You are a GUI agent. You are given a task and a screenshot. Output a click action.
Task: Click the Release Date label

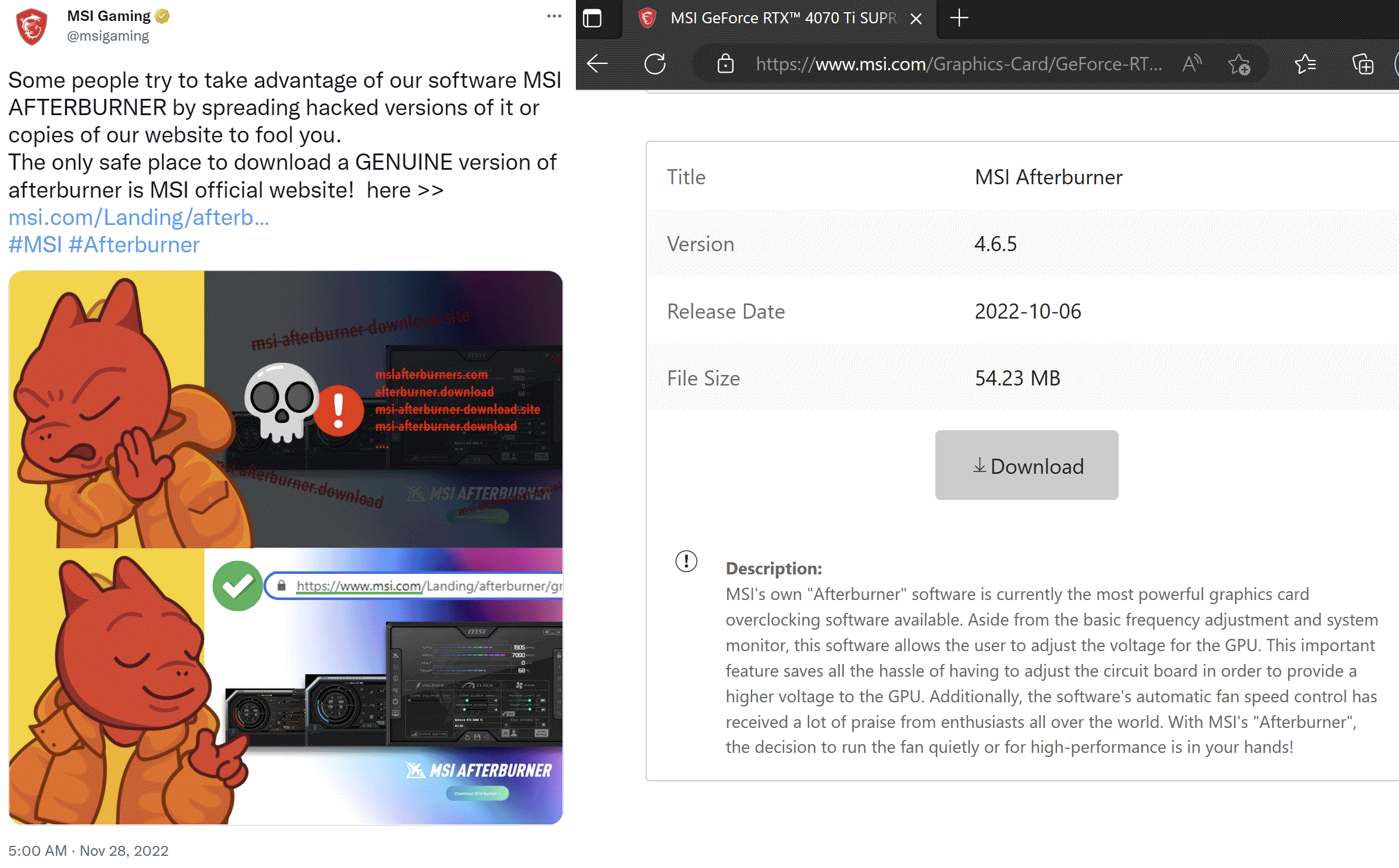(725, 311)
